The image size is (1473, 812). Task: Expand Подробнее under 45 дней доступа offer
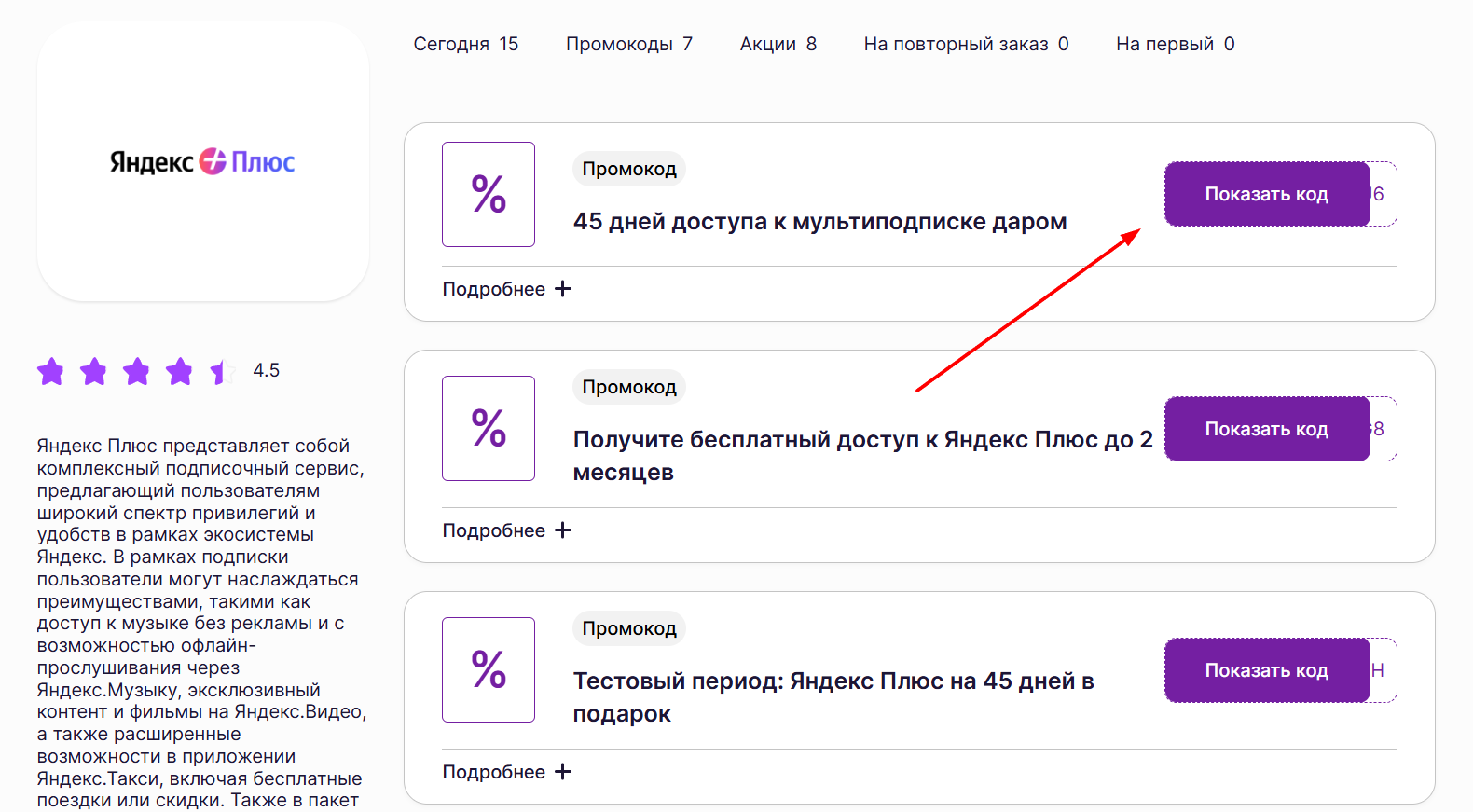click(x=507, y=289)
